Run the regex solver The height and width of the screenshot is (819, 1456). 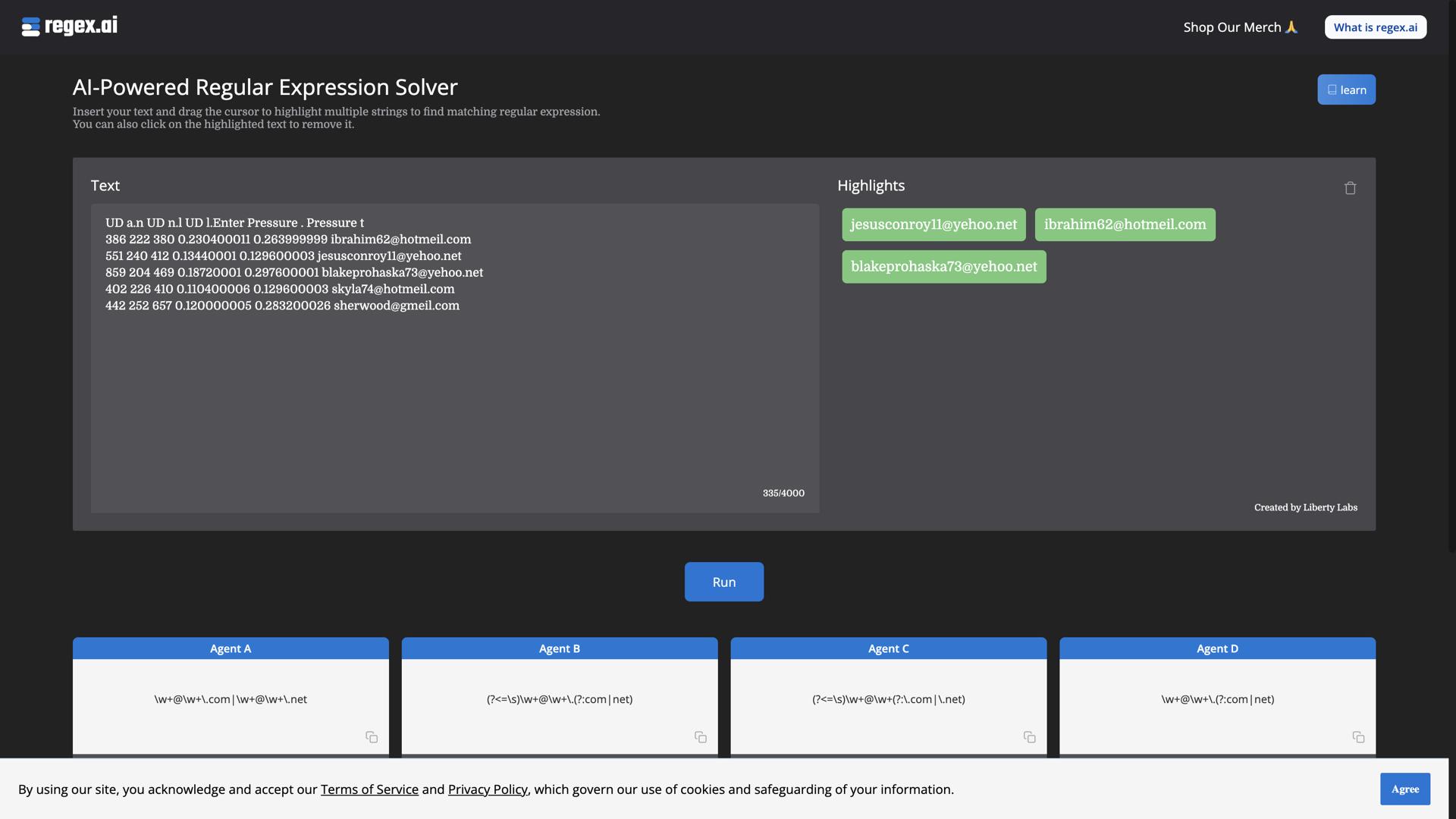[x=723, y=582]
